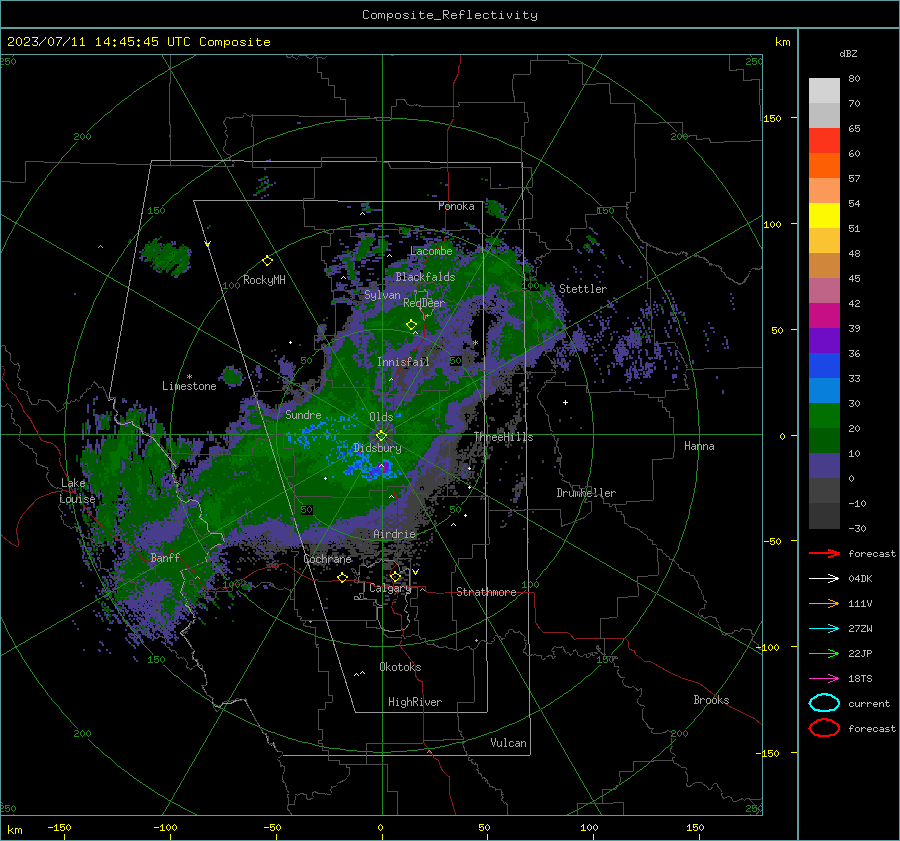Screen dimensions: 900x841
Task: Click the yellow diamond marker above RockyMH
Action: 267,261
